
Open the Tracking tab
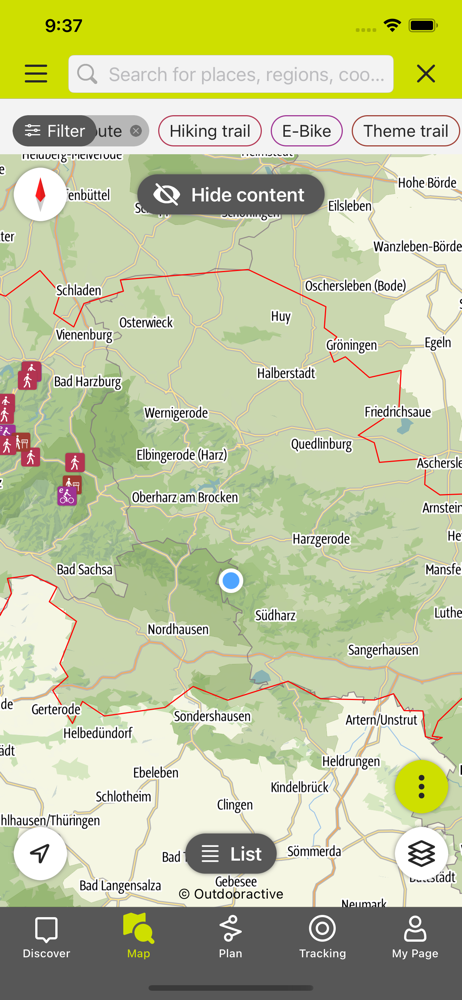click(x=322, y=938)
